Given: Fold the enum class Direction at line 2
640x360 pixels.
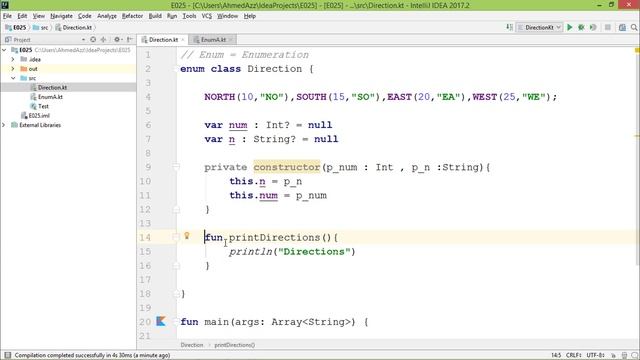Looking at the screenshot, I should point(176,69).
